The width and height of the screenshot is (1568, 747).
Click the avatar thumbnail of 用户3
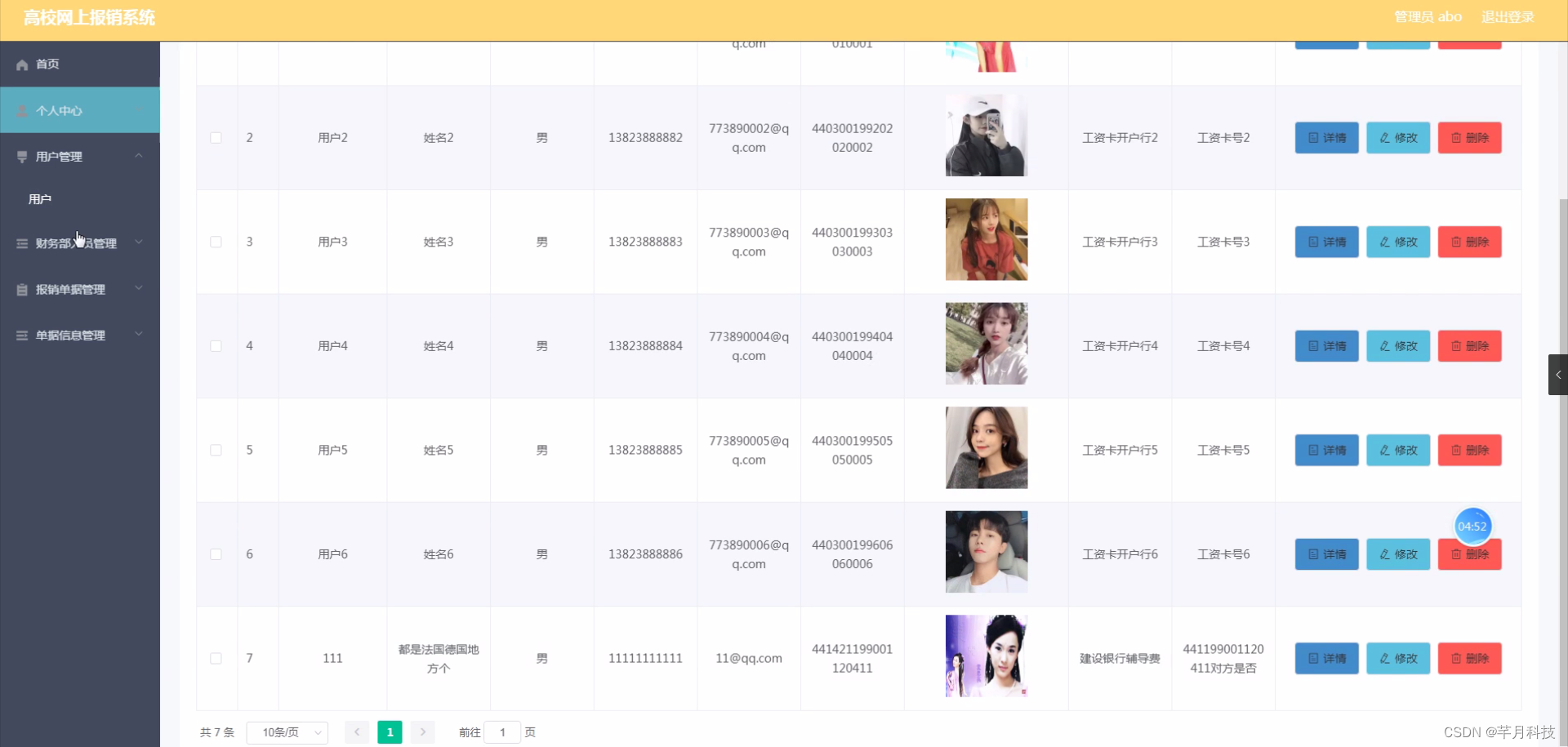click(986, 239)
